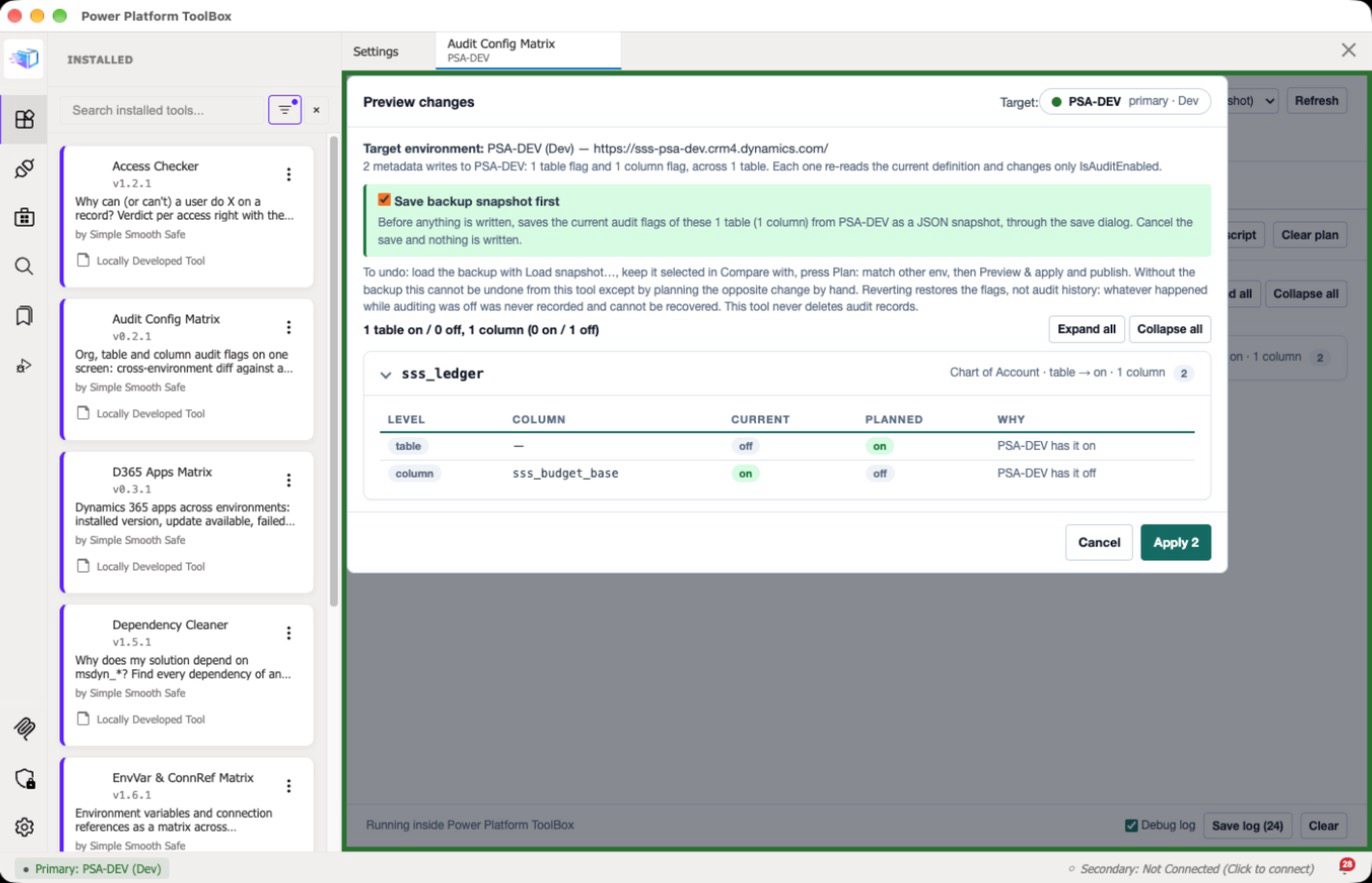Image resolution: width=1372 pixels, height=883 pixels.
Task: Open the Audit Config Matrix three-dot menu
Action: tap(289, 327)
